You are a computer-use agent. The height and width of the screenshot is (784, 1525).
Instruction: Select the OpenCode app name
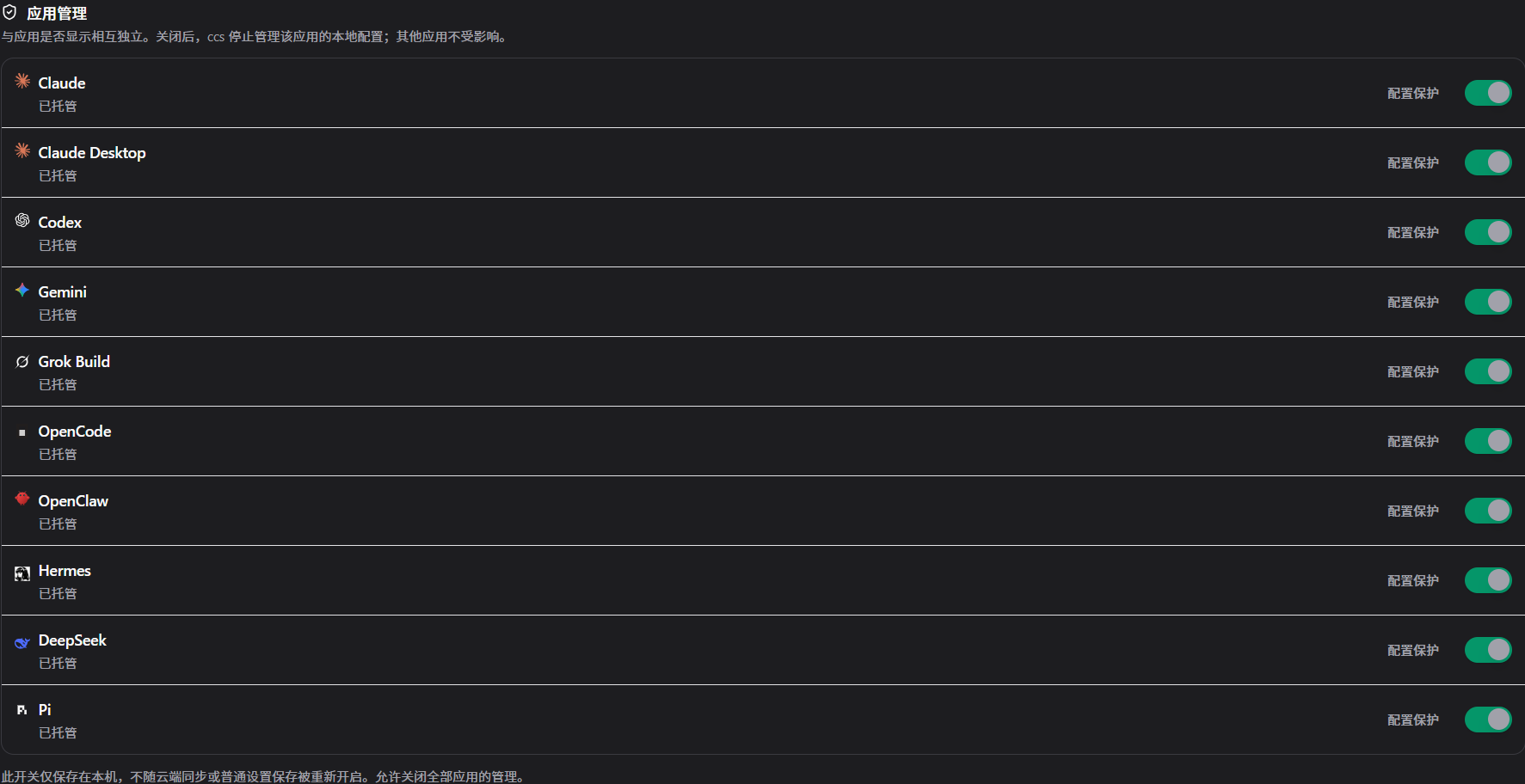75,432
